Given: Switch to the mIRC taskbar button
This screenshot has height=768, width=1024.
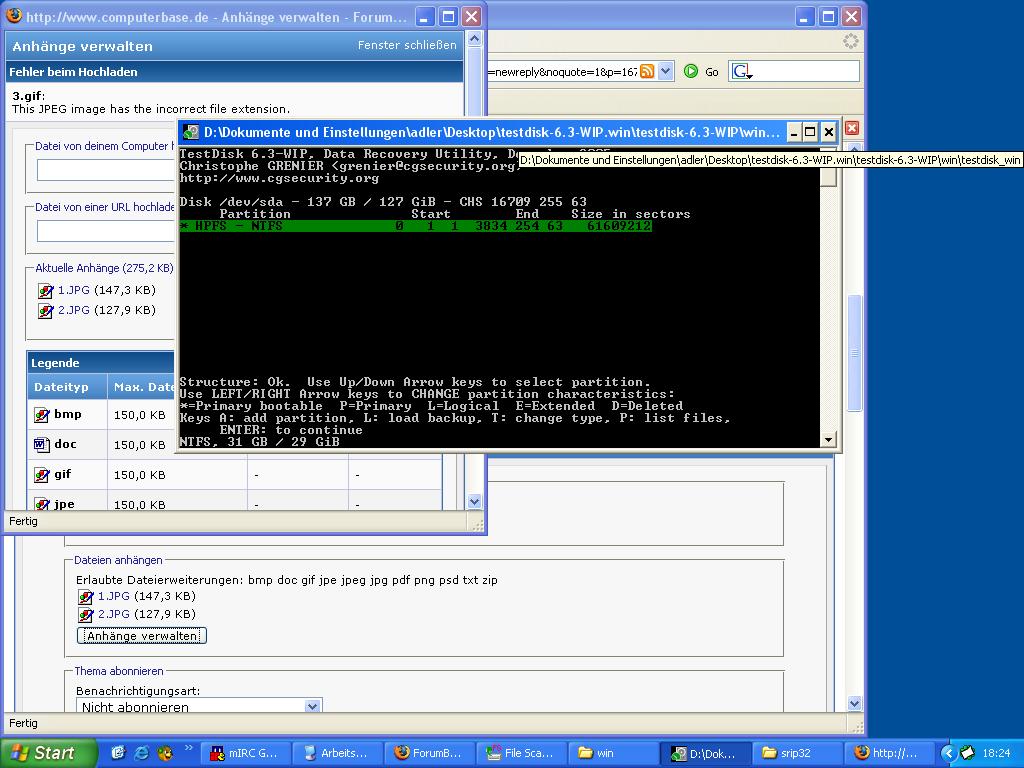Looking at the screenshot, I should tap(244, 753).
